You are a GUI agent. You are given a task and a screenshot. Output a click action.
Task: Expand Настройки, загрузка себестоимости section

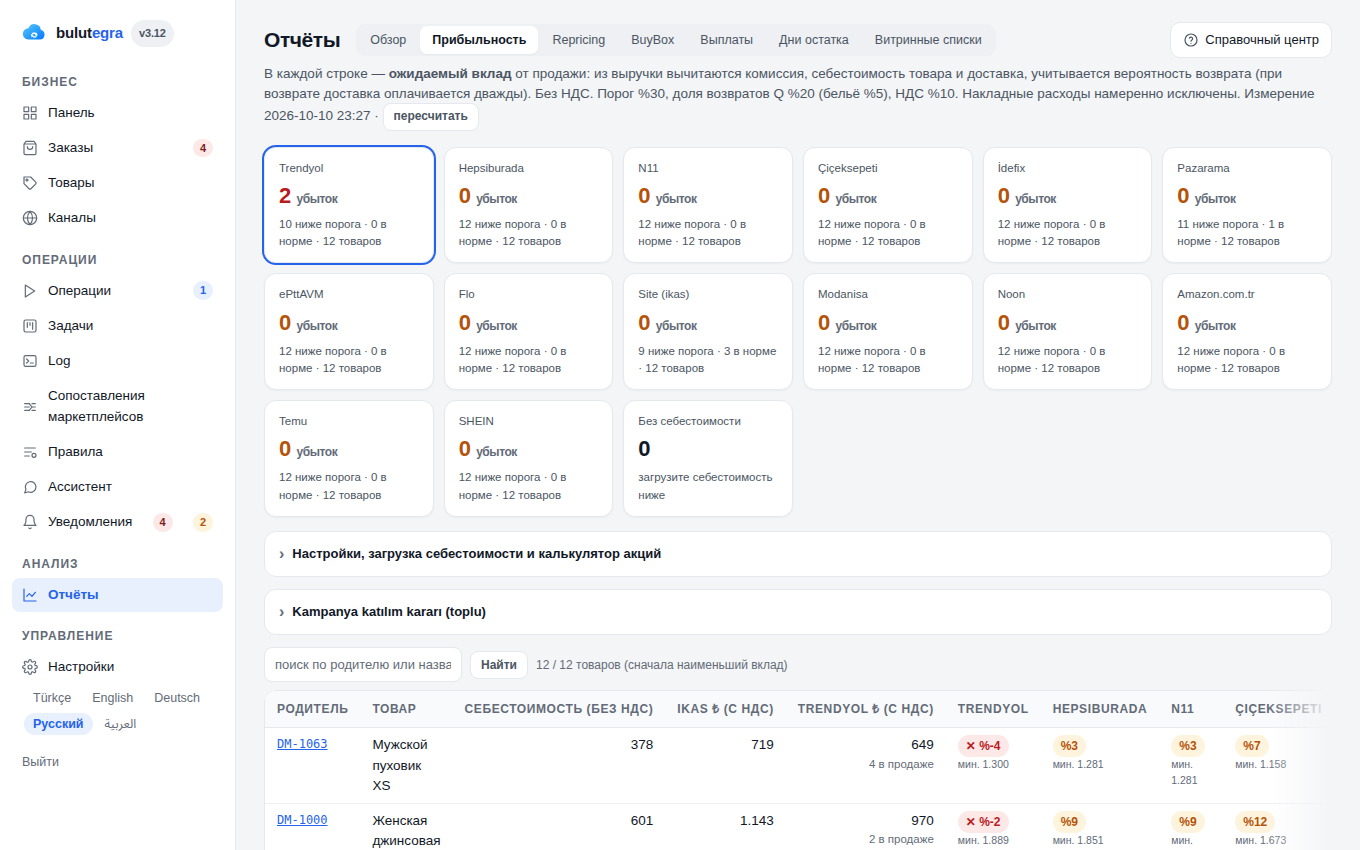[797, 554]
